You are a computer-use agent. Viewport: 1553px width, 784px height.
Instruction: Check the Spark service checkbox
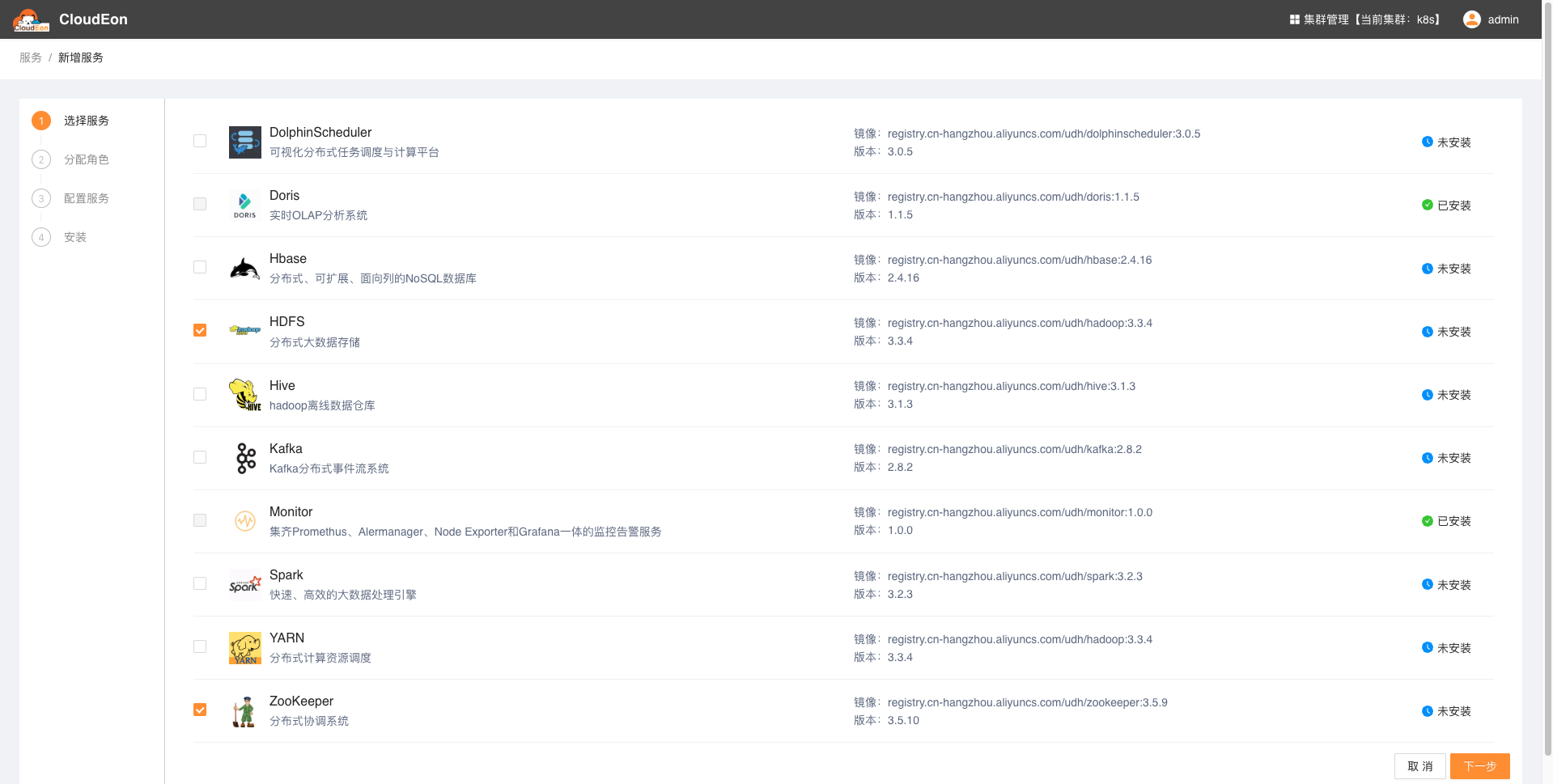(200, 583)
